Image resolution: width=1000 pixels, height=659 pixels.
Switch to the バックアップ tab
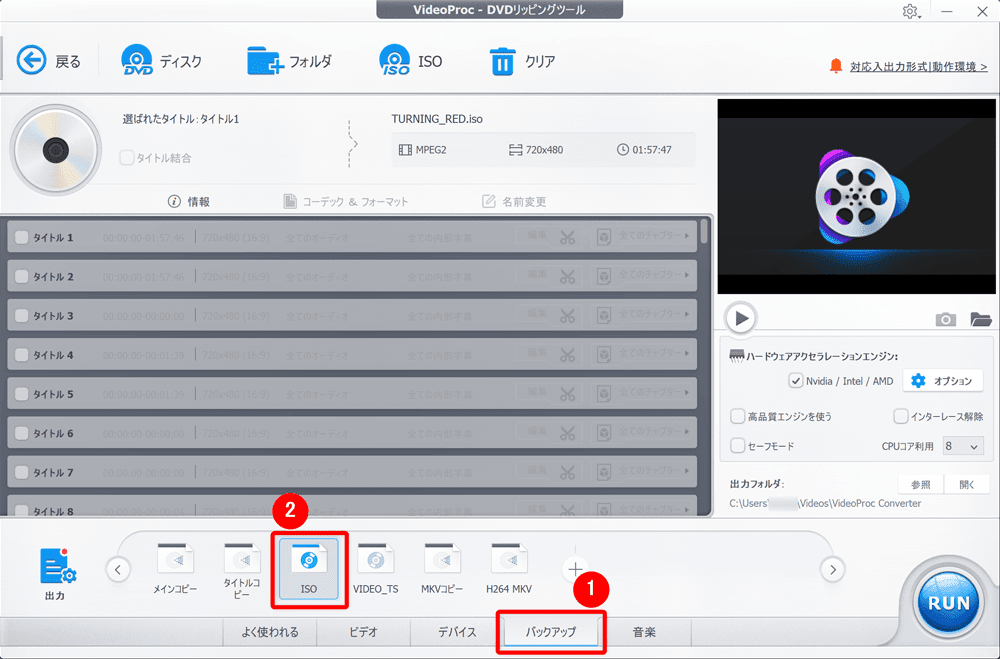point(551,632)
